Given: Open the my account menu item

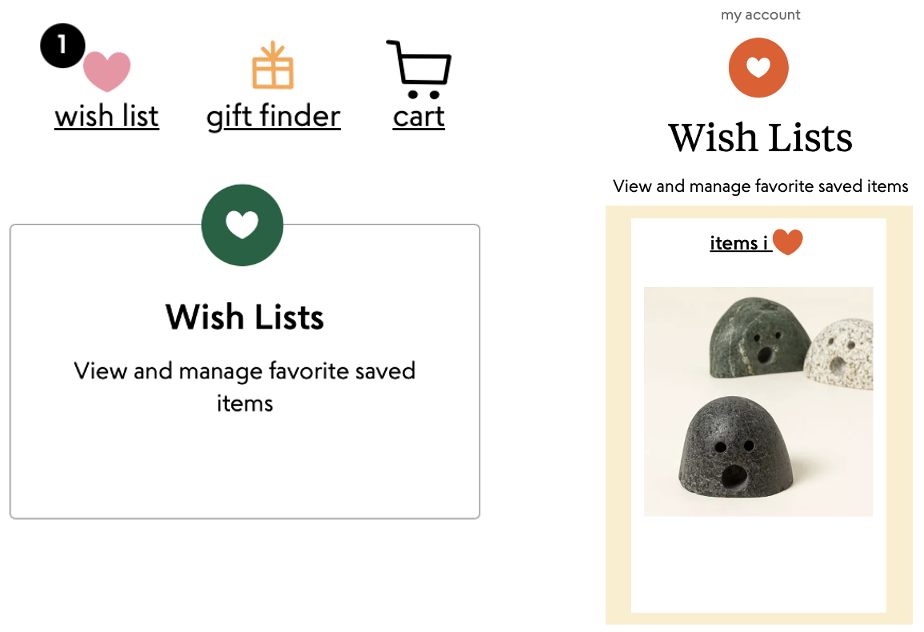Looking at the screenshot, I should (x=760, y=14).
